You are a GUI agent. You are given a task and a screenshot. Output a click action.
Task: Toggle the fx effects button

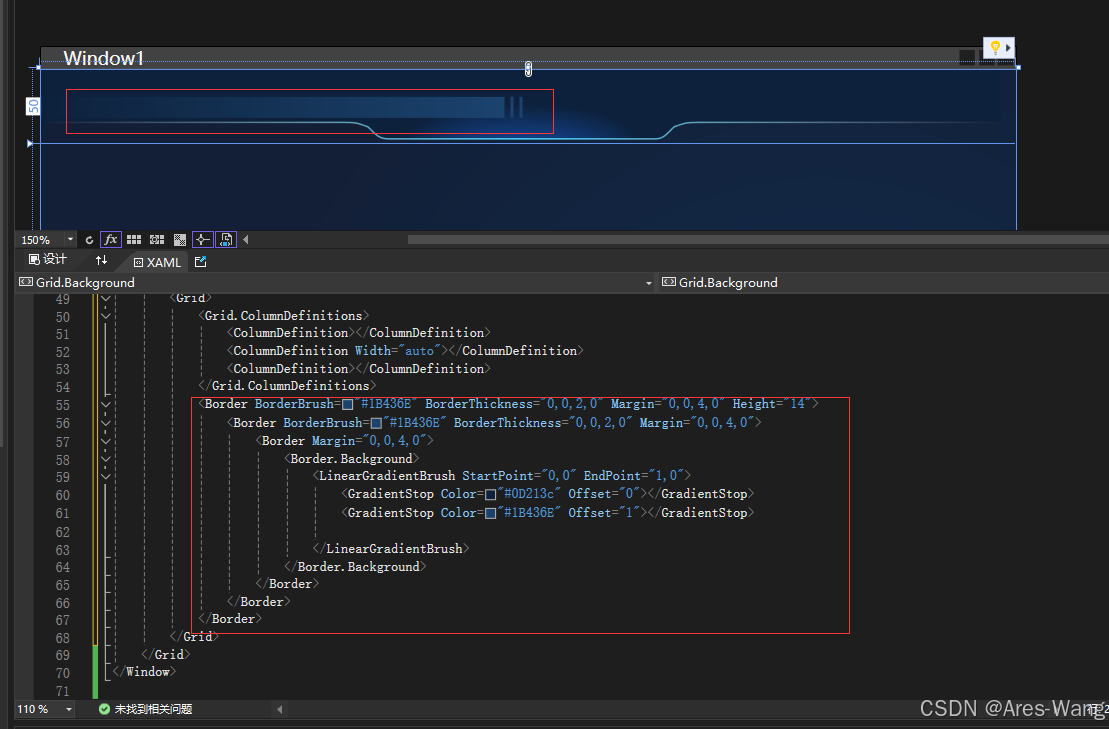111,240
